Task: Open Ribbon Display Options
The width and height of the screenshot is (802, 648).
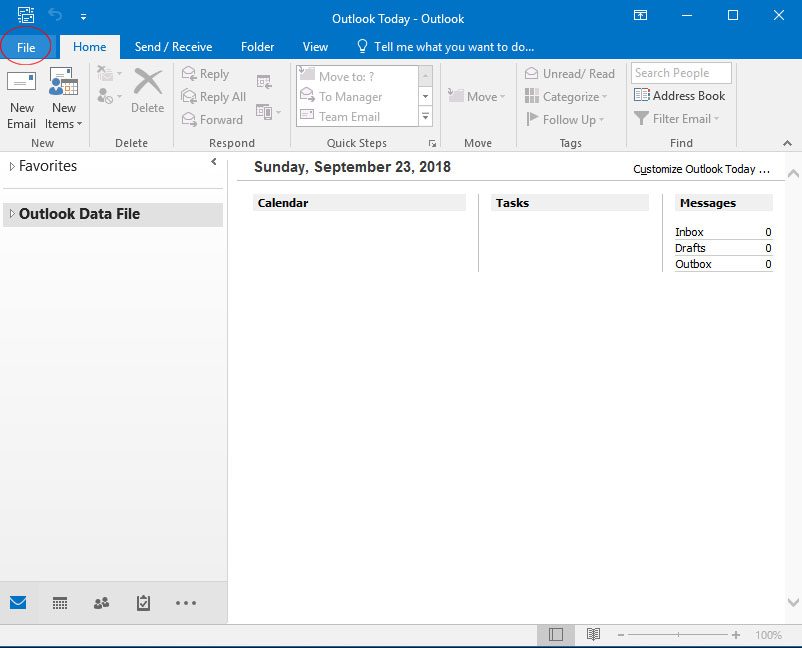Action: (640, 15)
